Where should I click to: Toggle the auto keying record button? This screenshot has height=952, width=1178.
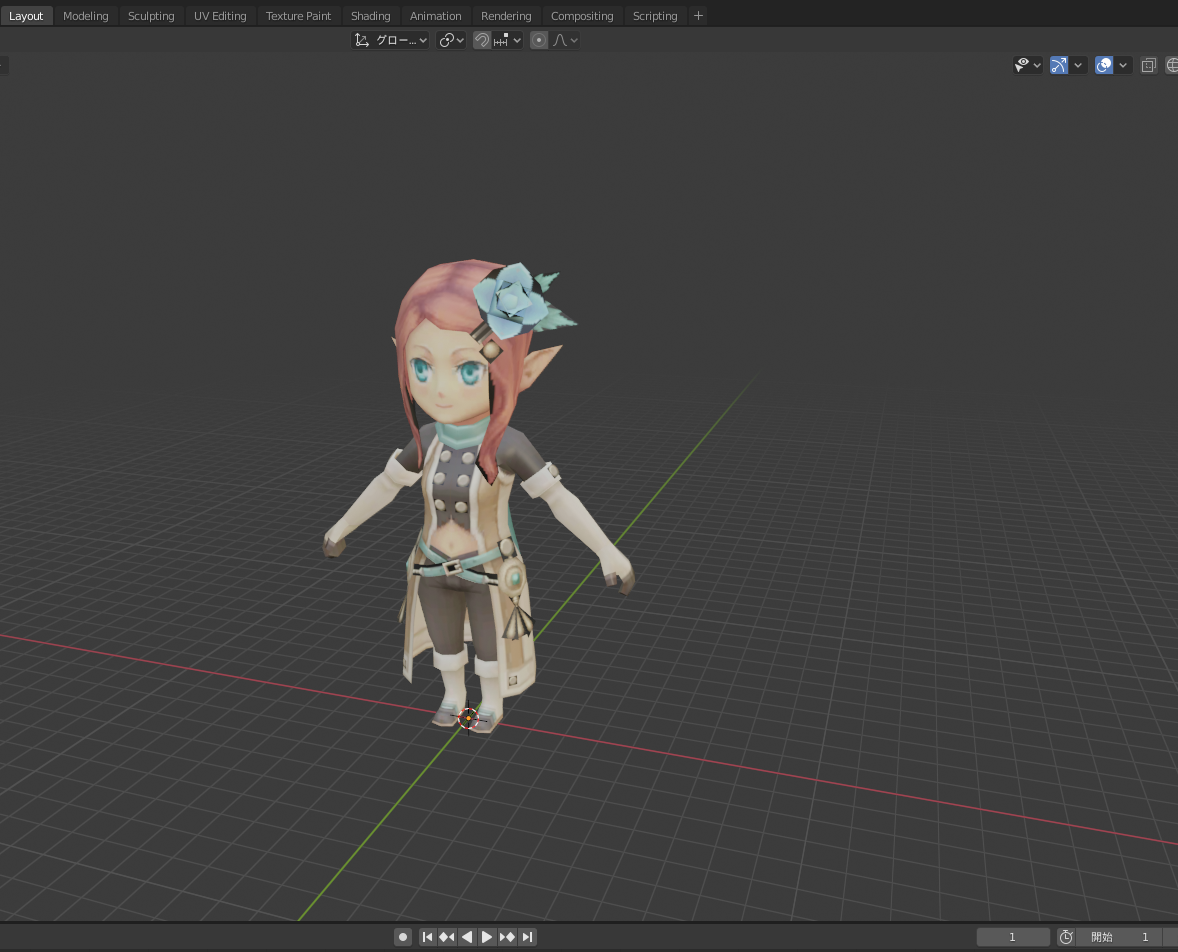(x=403, y=937)
